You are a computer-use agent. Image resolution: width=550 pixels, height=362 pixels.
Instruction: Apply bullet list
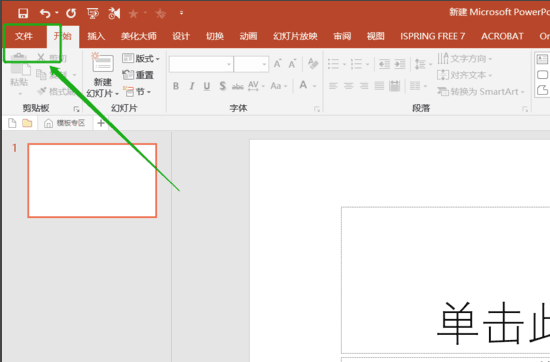pyautogui.click(x=333, y=64)
